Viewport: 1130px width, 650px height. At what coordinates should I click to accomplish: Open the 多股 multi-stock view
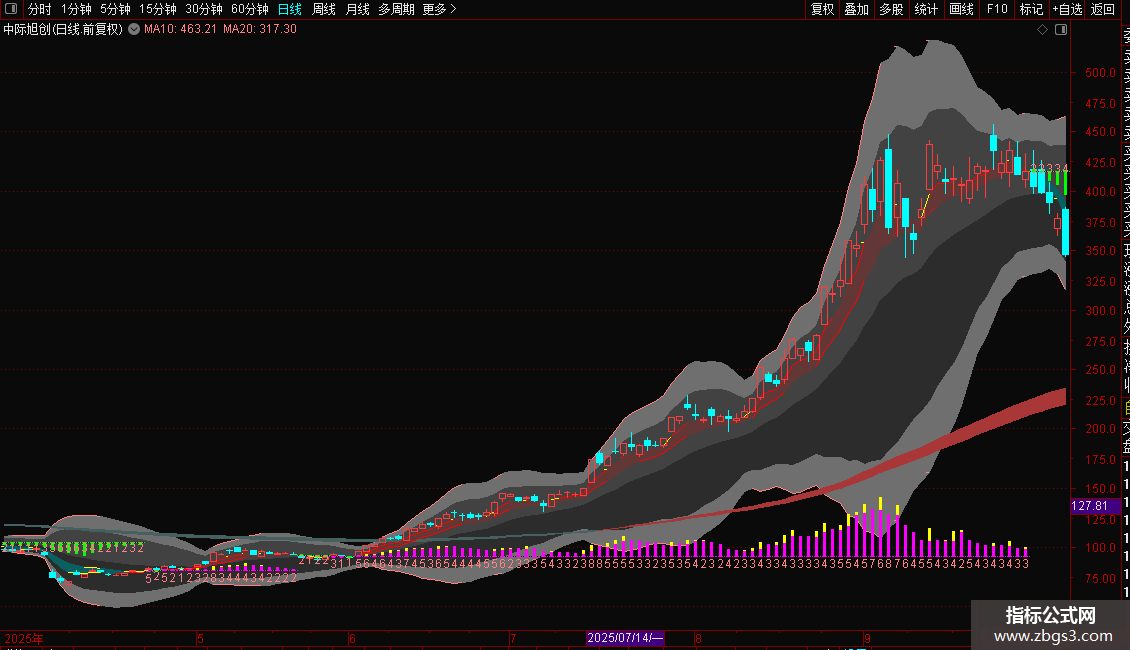pyautogui.click(x=891, y=9)
